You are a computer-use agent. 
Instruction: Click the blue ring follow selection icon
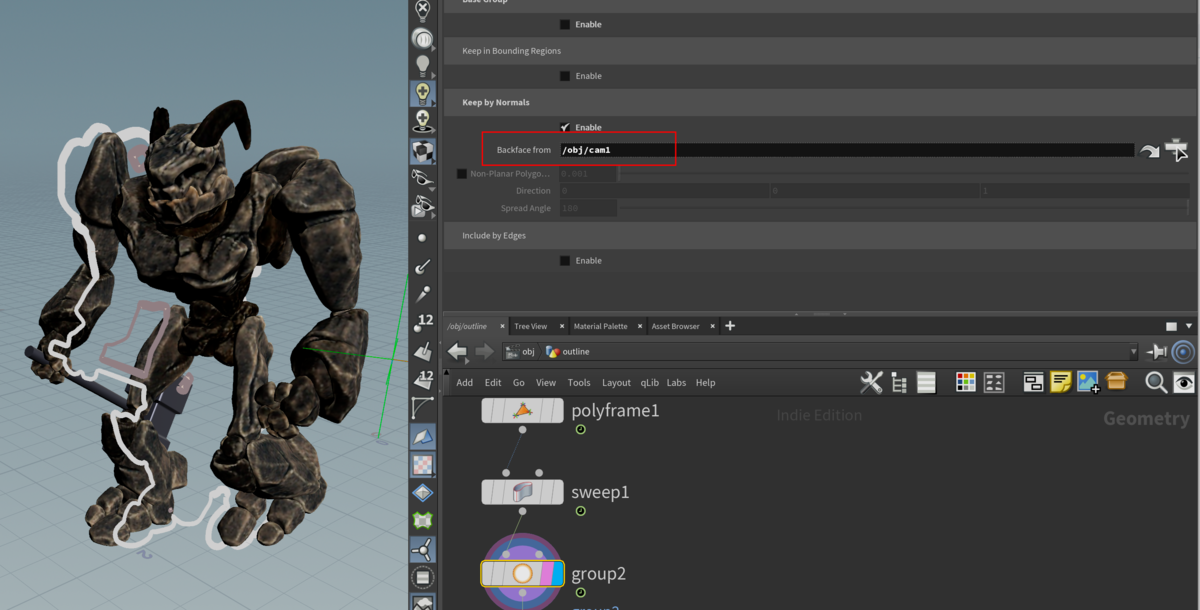tap(1183, 352)
